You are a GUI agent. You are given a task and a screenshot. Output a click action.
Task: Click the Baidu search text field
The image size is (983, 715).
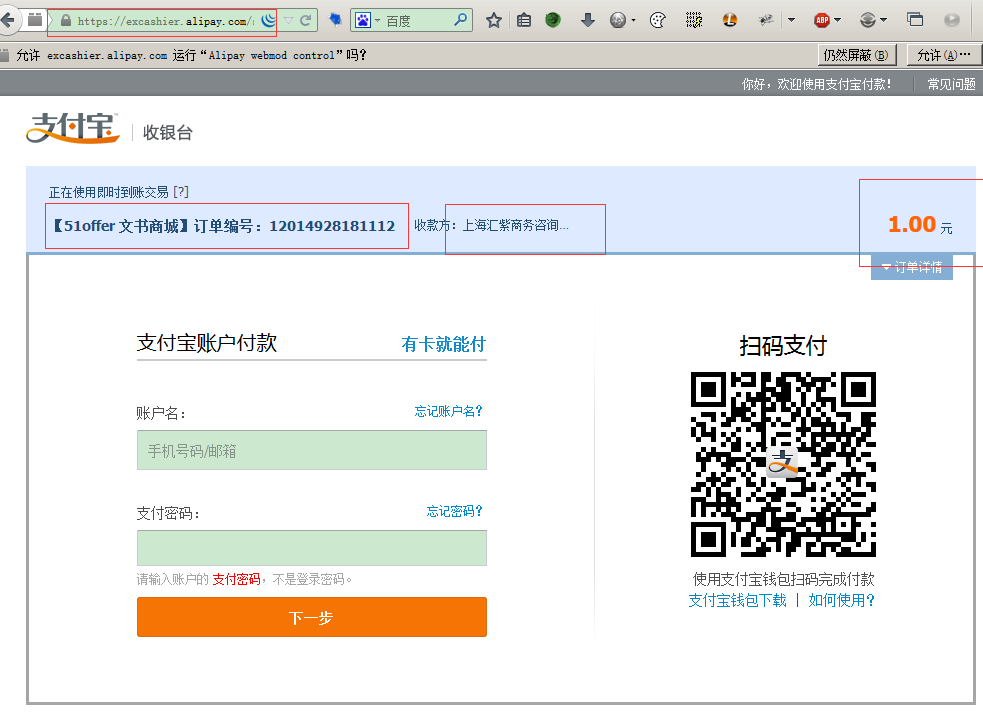[417, 21]
